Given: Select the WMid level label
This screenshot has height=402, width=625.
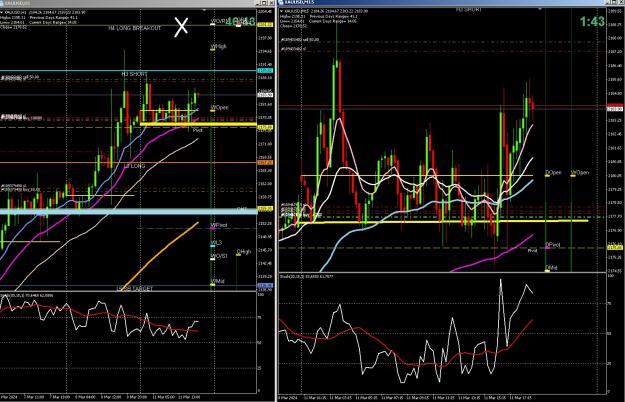Looking at the screenshot, I should point(218,281).
